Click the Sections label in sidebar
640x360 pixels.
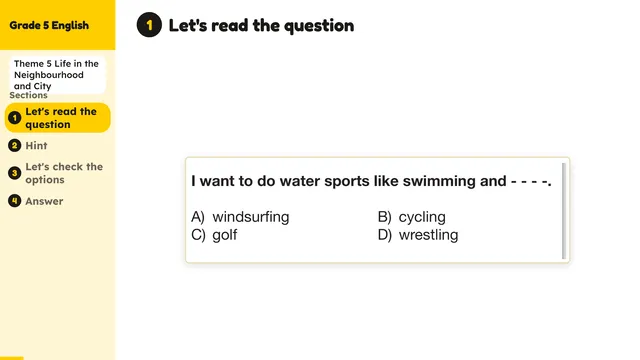(x=28, y=95)
